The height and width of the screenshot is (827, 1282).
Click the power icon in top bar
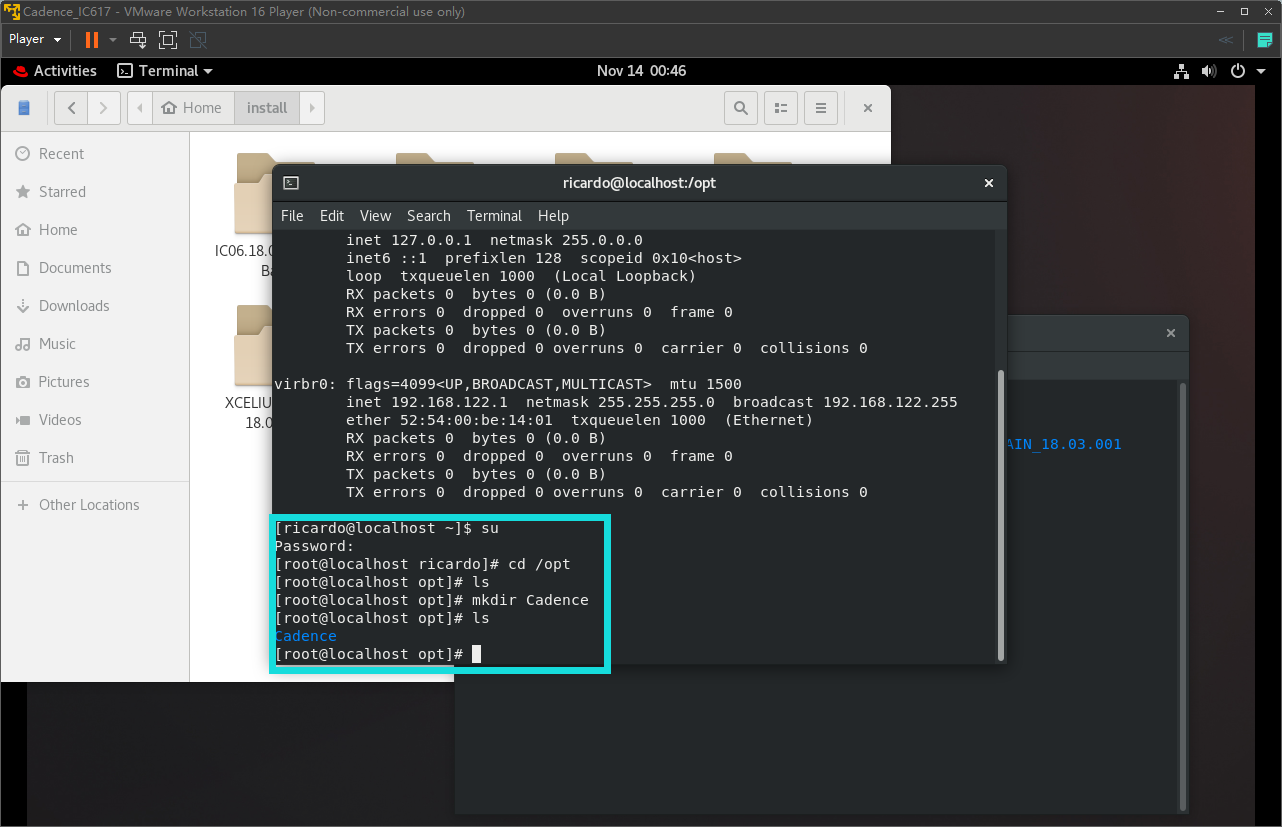pos(1238,71)
